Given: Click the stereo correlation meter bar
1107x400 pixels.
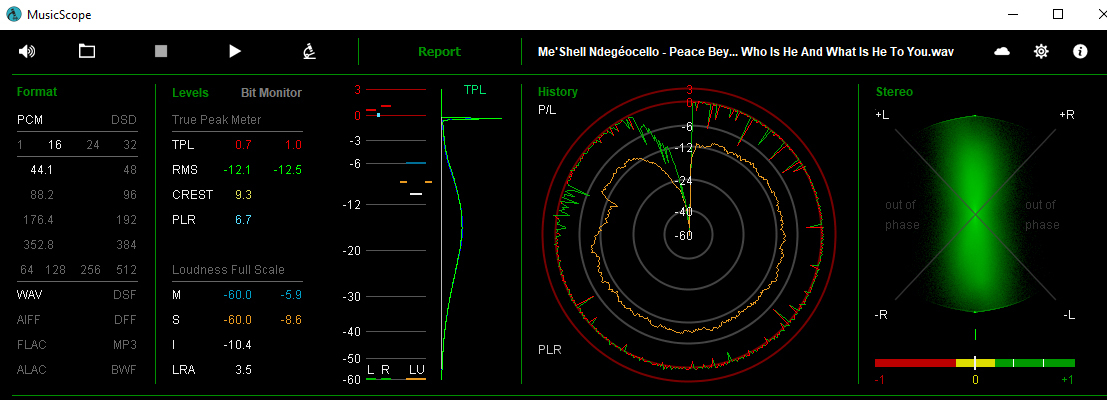Looking at the screenshot, I should [974, 363].
